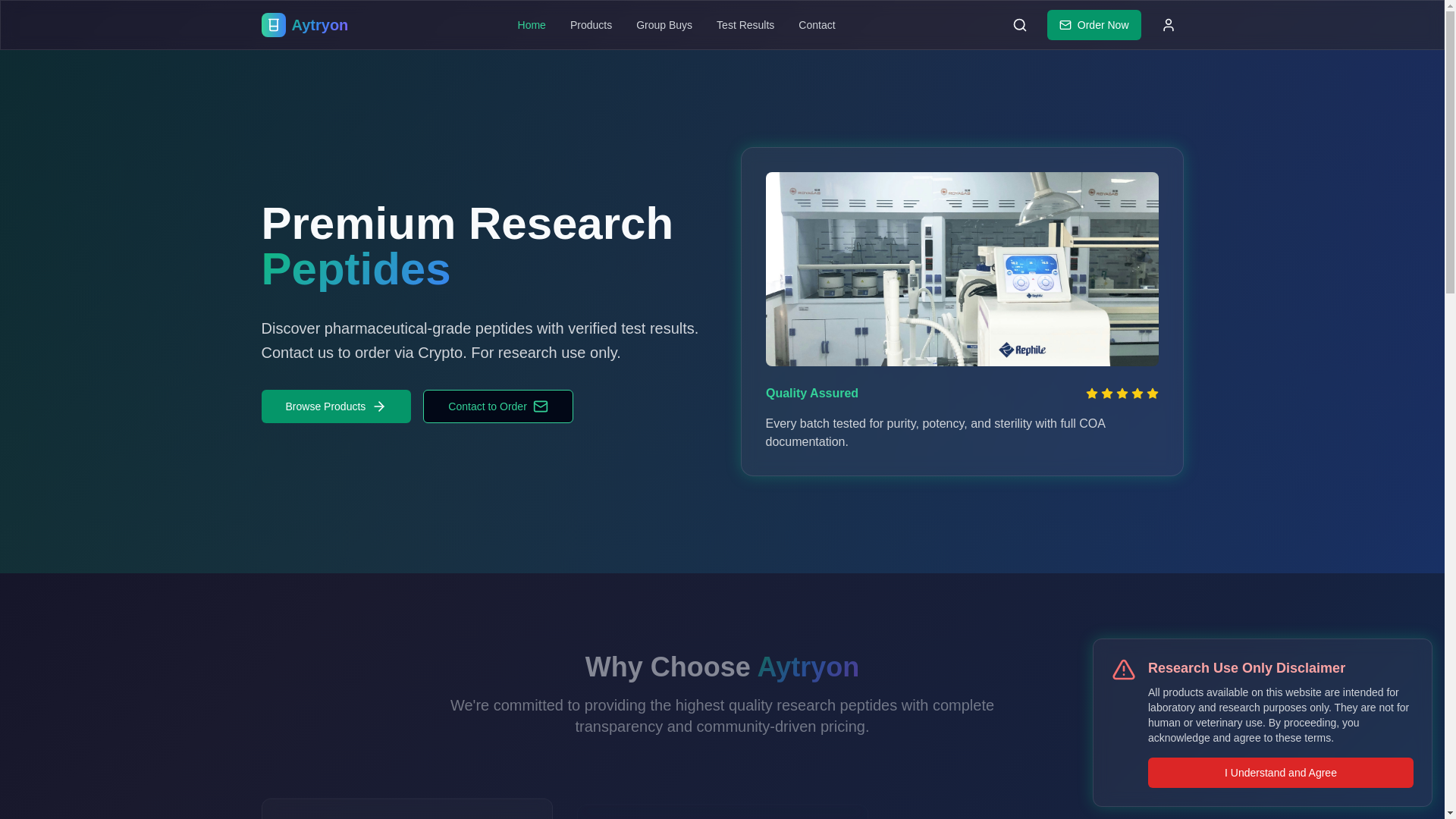Click the five-star rating row

(x=1122, y=394)
